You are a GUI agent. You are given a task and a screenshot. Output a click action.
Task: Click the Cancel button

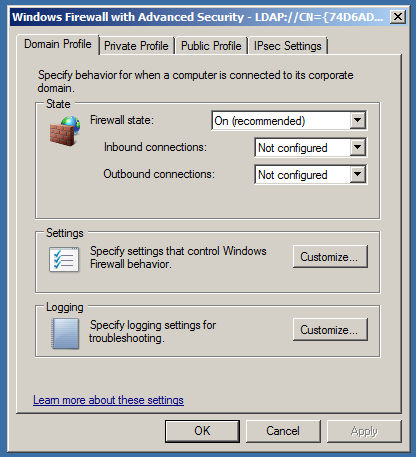point(283,431)
